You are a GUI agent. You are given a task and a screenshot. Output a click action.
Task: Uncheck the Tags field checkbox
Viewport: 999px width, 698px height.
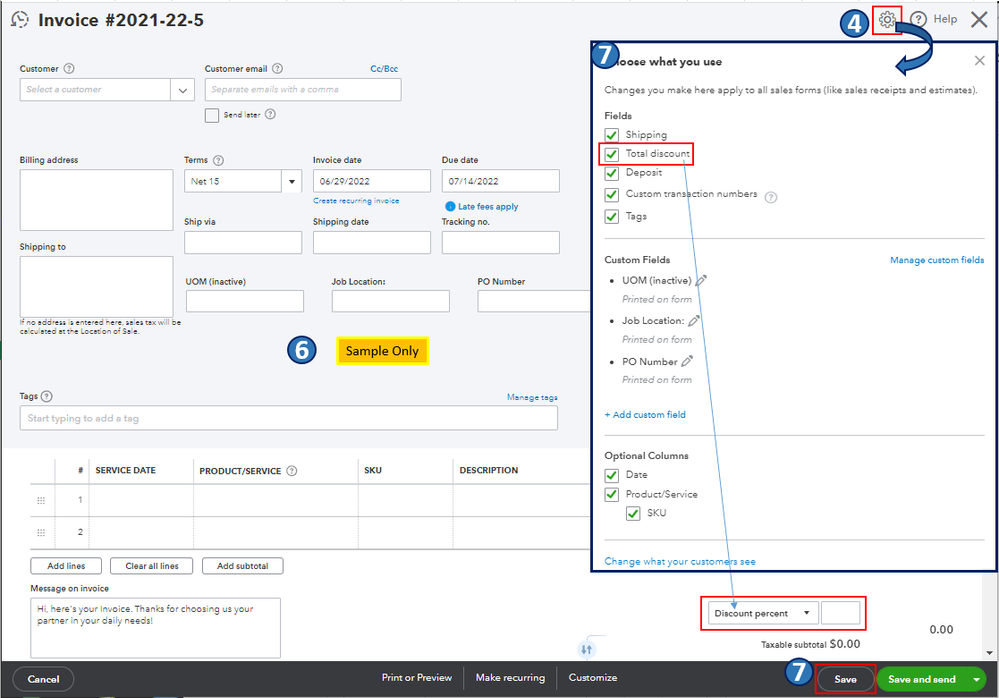[x=612, y=217]
